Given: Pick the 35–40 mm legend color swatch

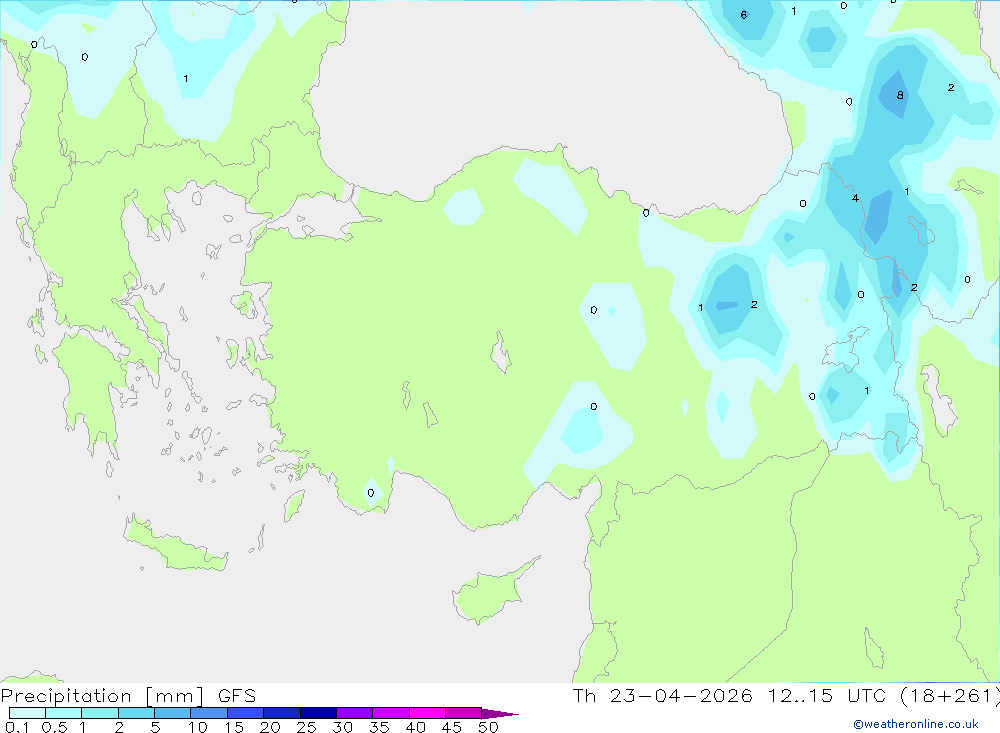Looking at the screenshot, I should click(390, 713).
